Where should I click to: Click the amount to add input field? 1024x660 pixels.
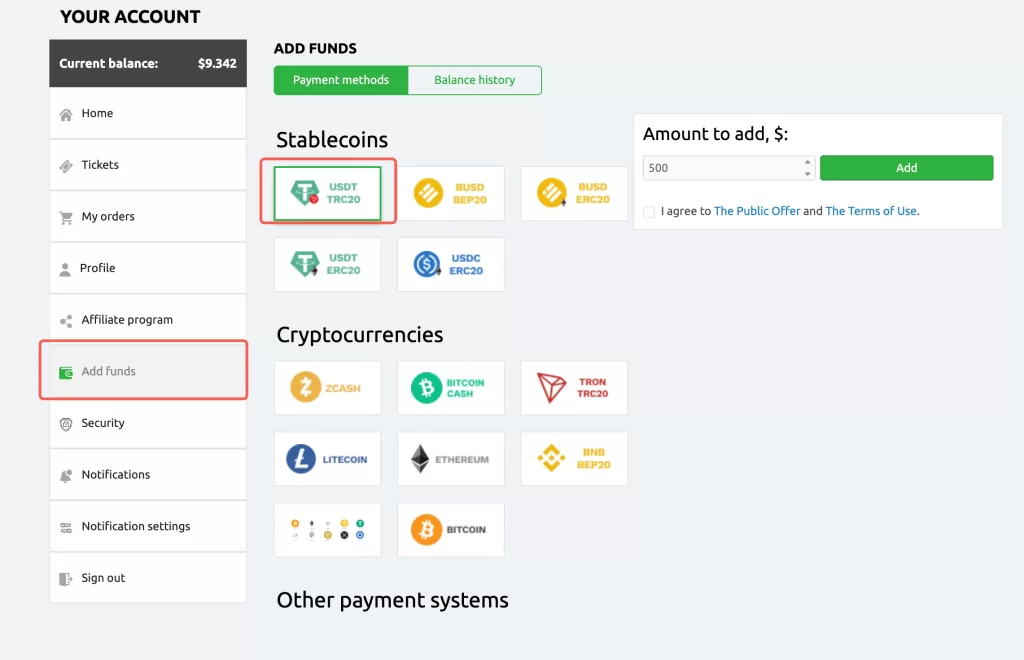click(x=722, y=168)
